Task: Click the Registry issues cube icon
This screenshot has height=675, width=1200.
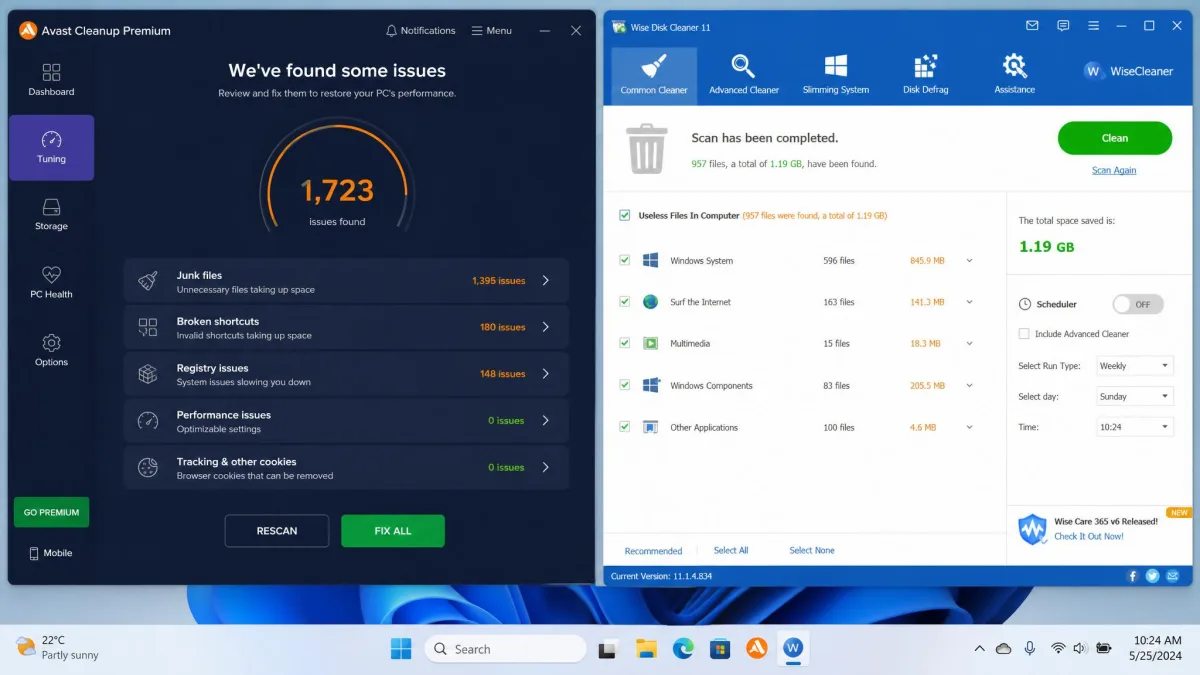Action: pos(148,374)
